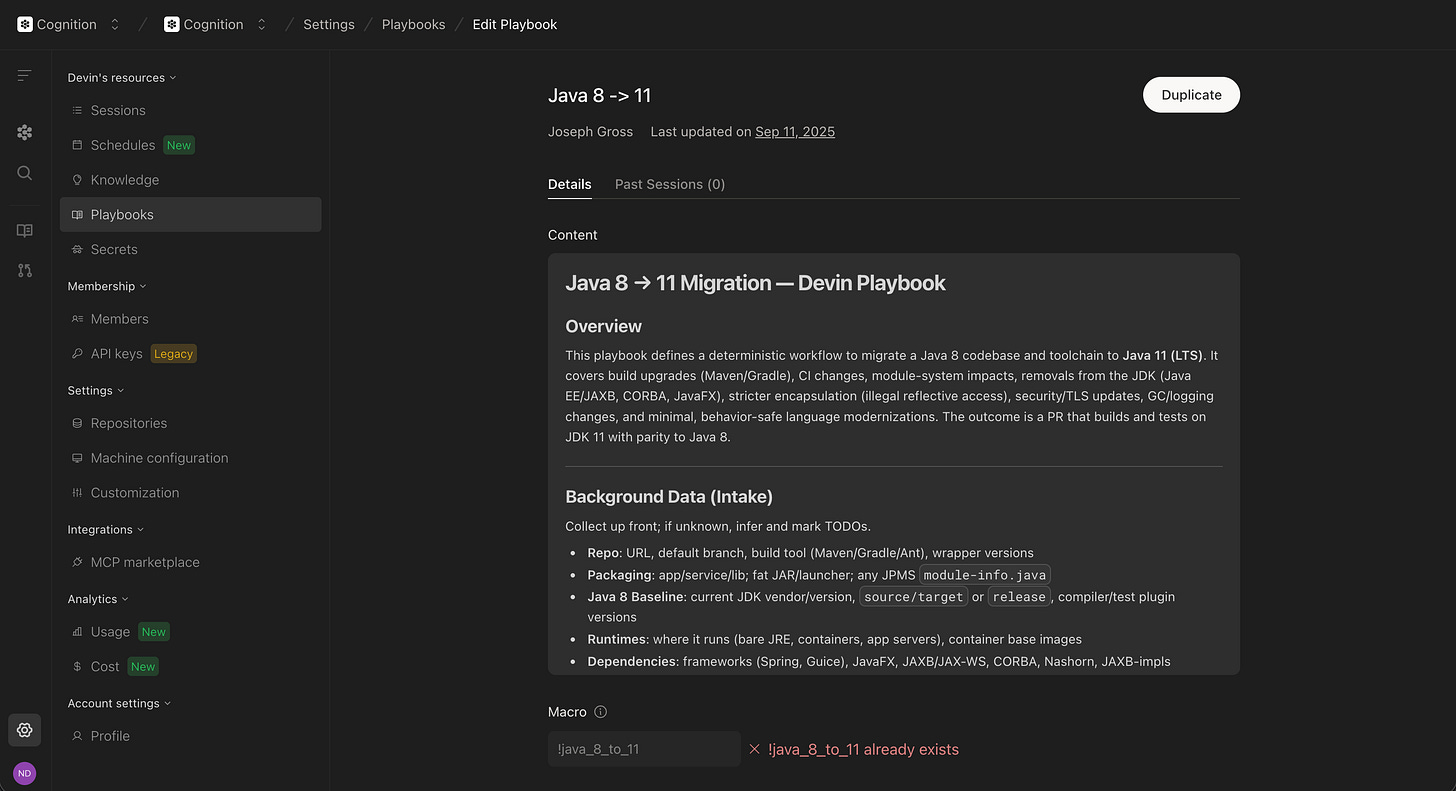
Task: Open the book wiki icon in the left rail
Action: tap(25, 230)
